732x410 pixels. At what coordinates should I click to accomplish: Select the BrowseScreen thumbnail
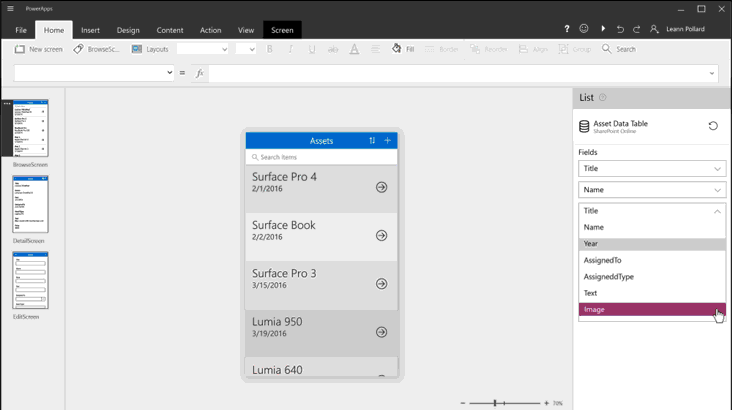coord(30,128)
